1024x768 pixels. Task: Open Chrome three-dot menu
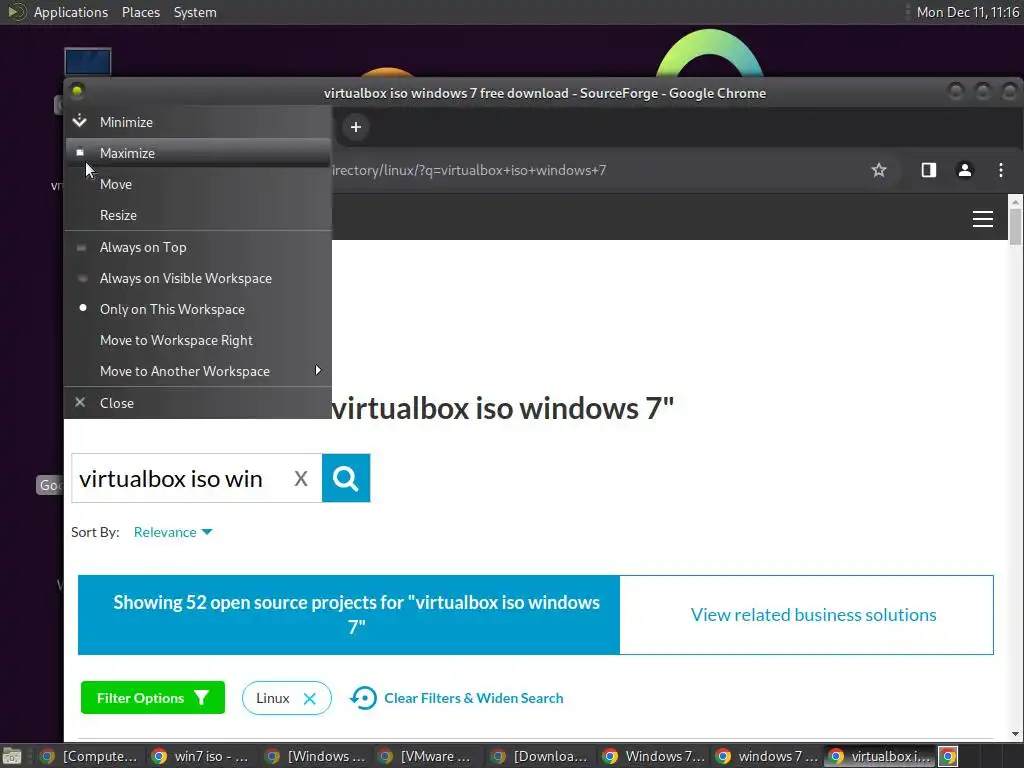[x=1000, y=170]
